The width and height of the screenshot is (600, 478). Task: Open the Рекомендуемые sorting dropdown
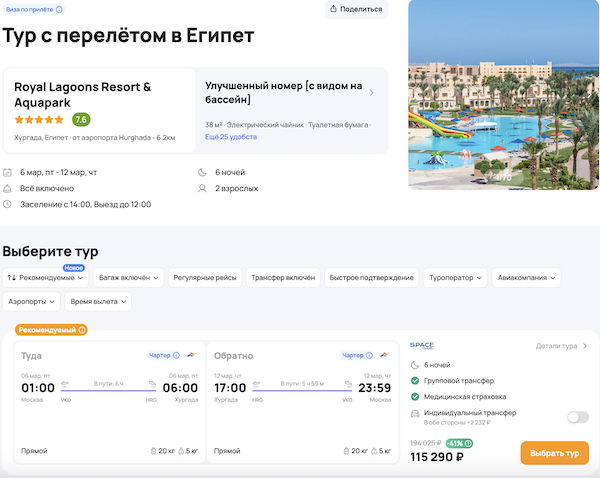point(46,277)
